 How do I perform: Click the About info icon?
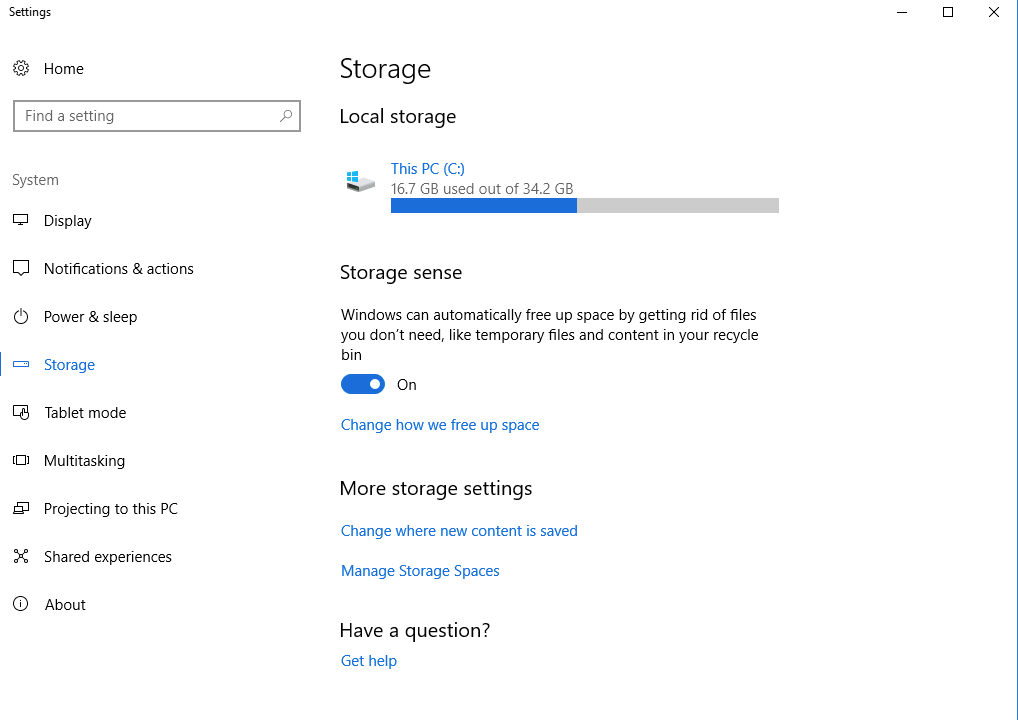[21, 604]
